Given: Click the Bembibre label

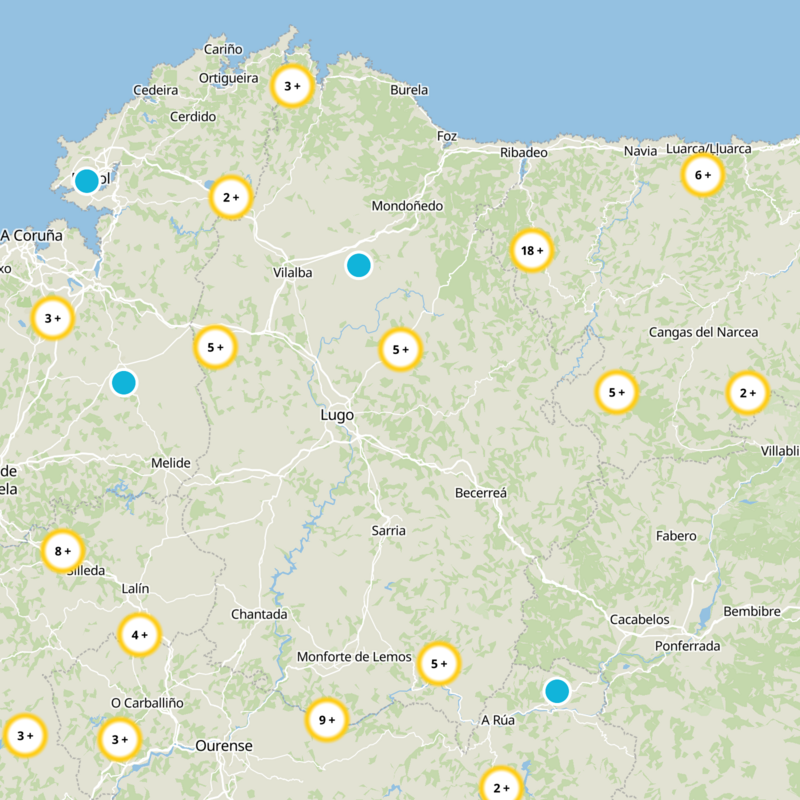Looking at the screenshot, I should pyautogui.click(x=752, y=611).
